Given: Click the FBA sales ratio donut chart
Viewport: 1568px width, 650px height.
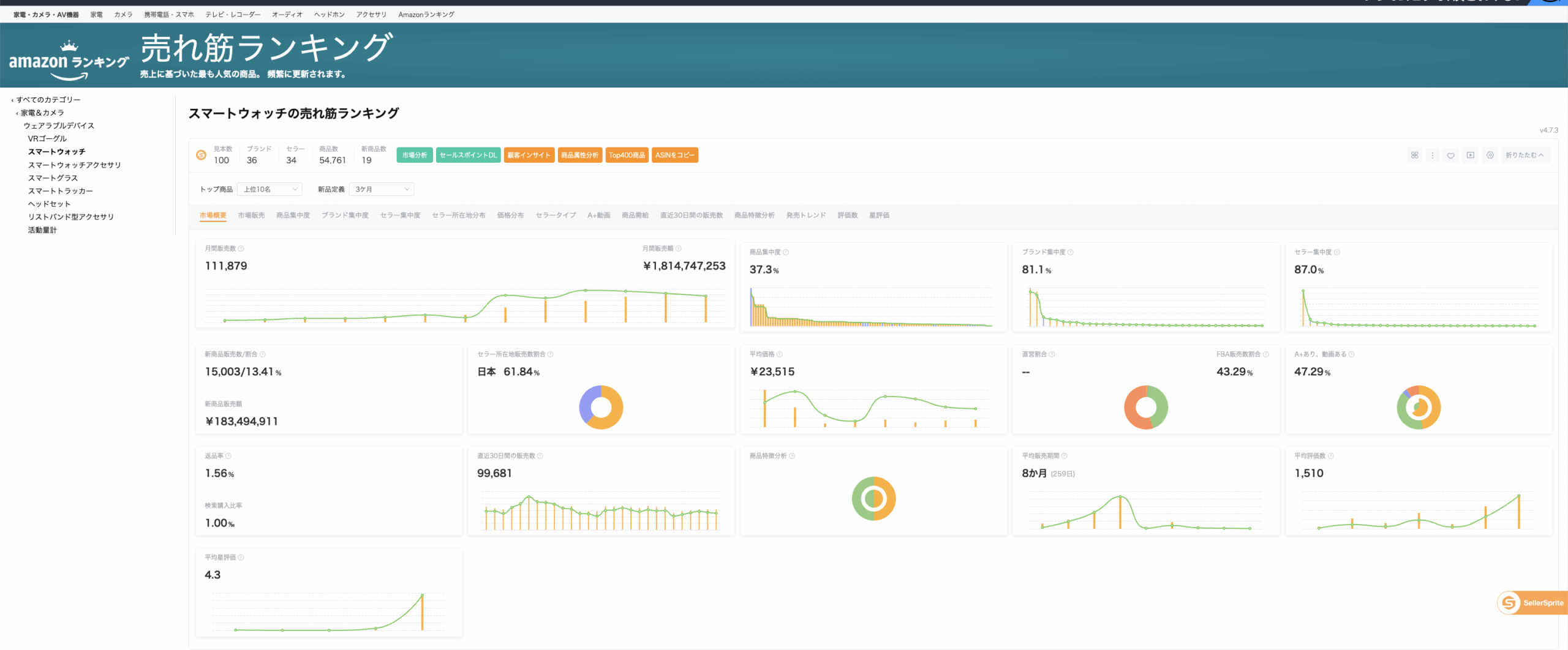Looking at the screenshot, I should pyautogui.click(x=1146, y=407).
